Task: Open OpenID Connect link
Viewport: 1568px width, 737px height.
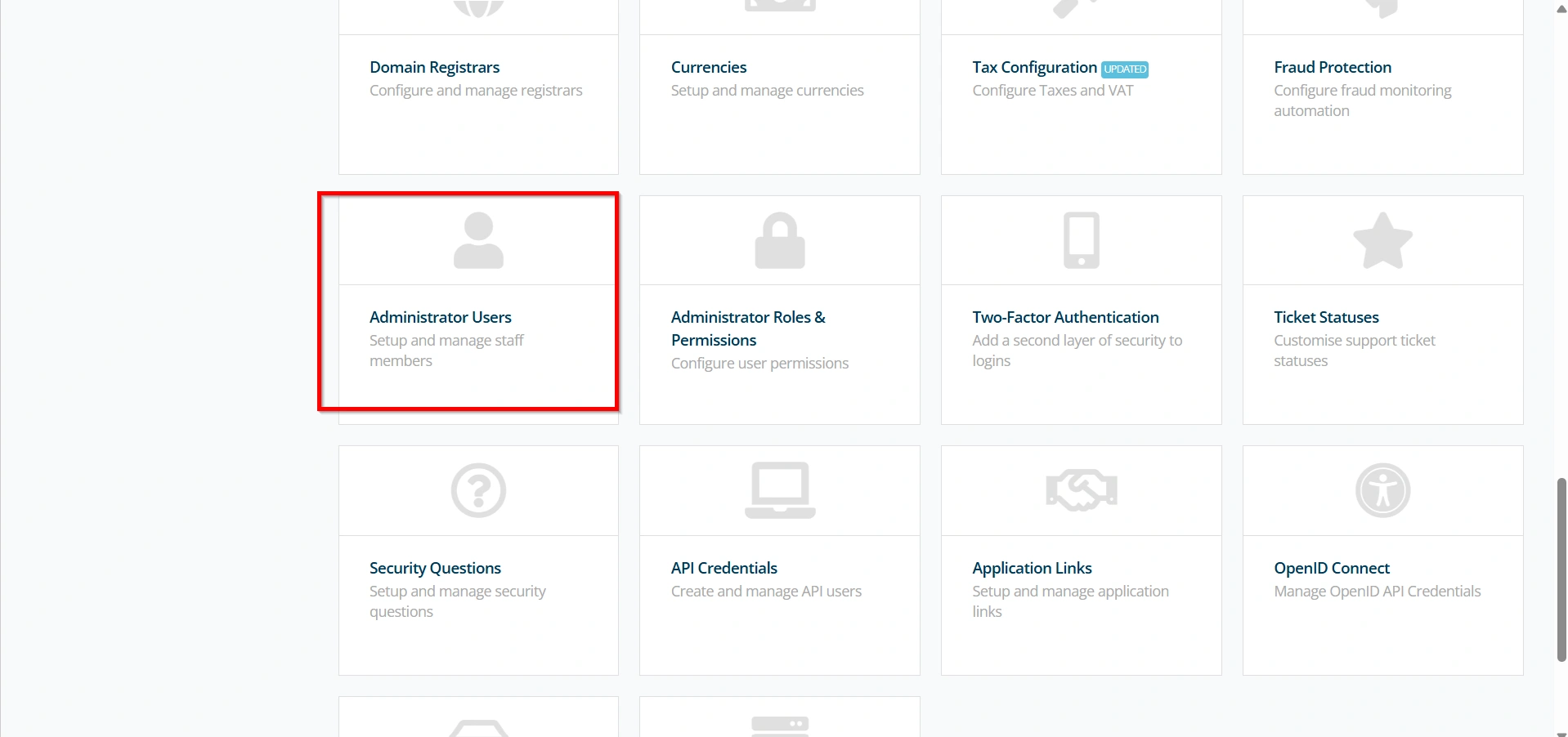Action: pyautogui.click(x=1332, y=568)
